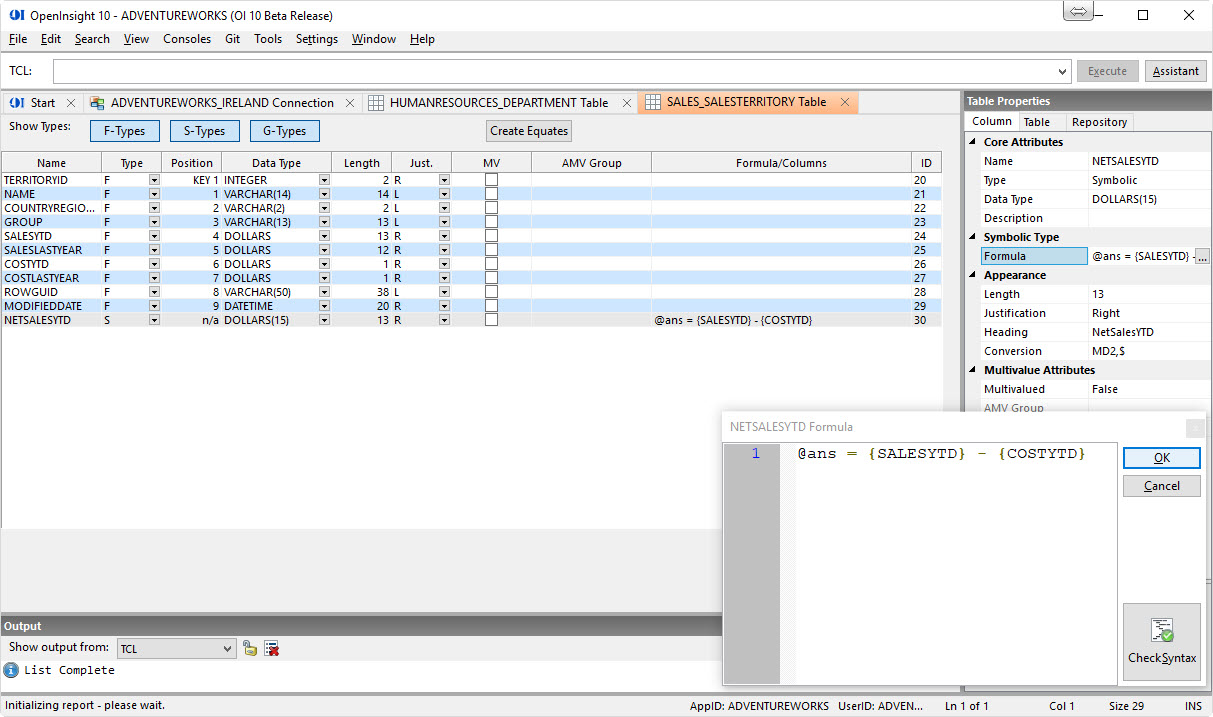Screen dimensions: 1213x717
Task: Select the COUNTRYREGIO... row name
Action: pyautogui.click(x=51, y=208)
